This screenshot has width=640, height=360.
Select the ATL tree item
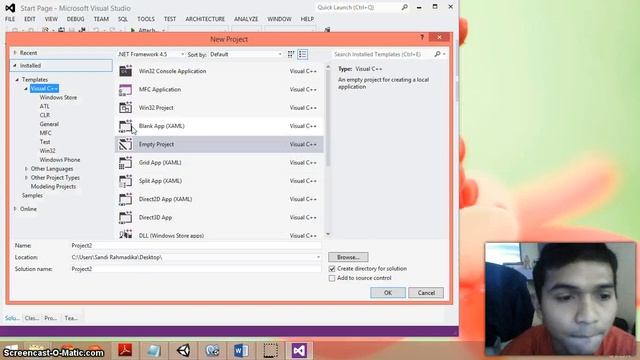click(44, 107)
